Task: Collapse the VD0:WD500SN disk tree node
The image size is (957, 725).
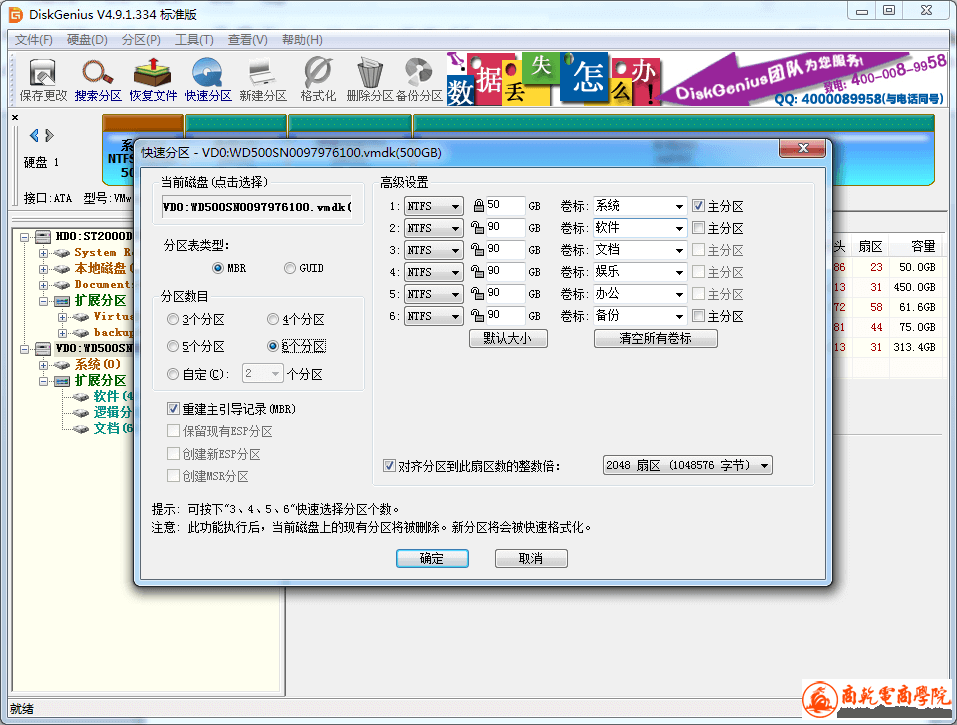Action: click(24, 349)
